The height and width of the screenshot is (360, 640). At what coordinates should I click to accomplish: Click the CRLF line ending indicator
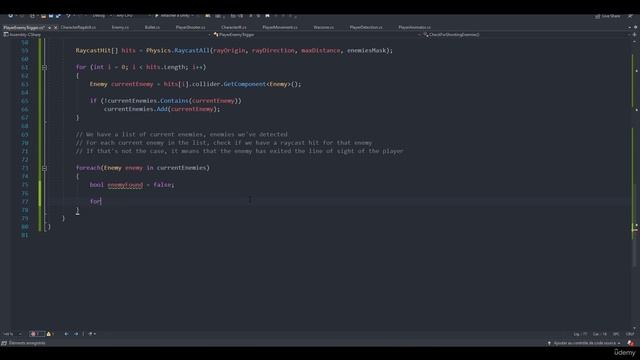(x=630, y=334)
